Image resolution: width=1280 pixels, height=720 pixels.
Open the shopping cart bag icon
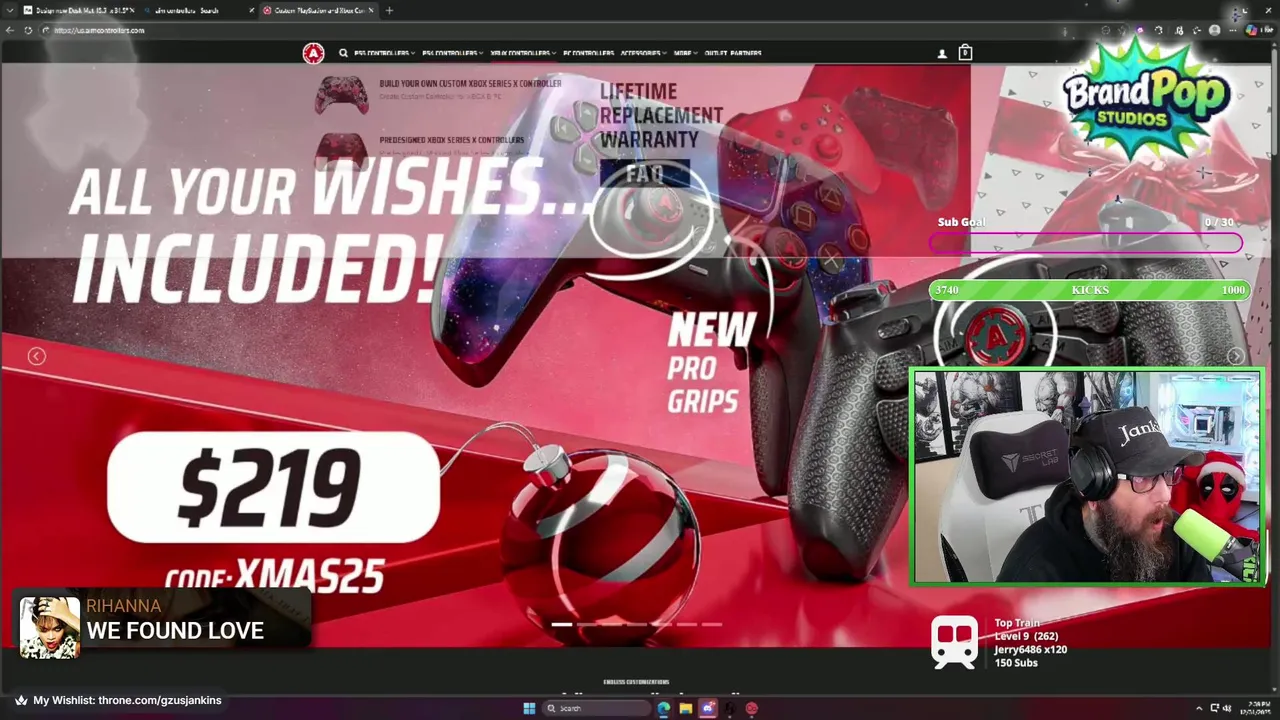(x=965, y=53)
